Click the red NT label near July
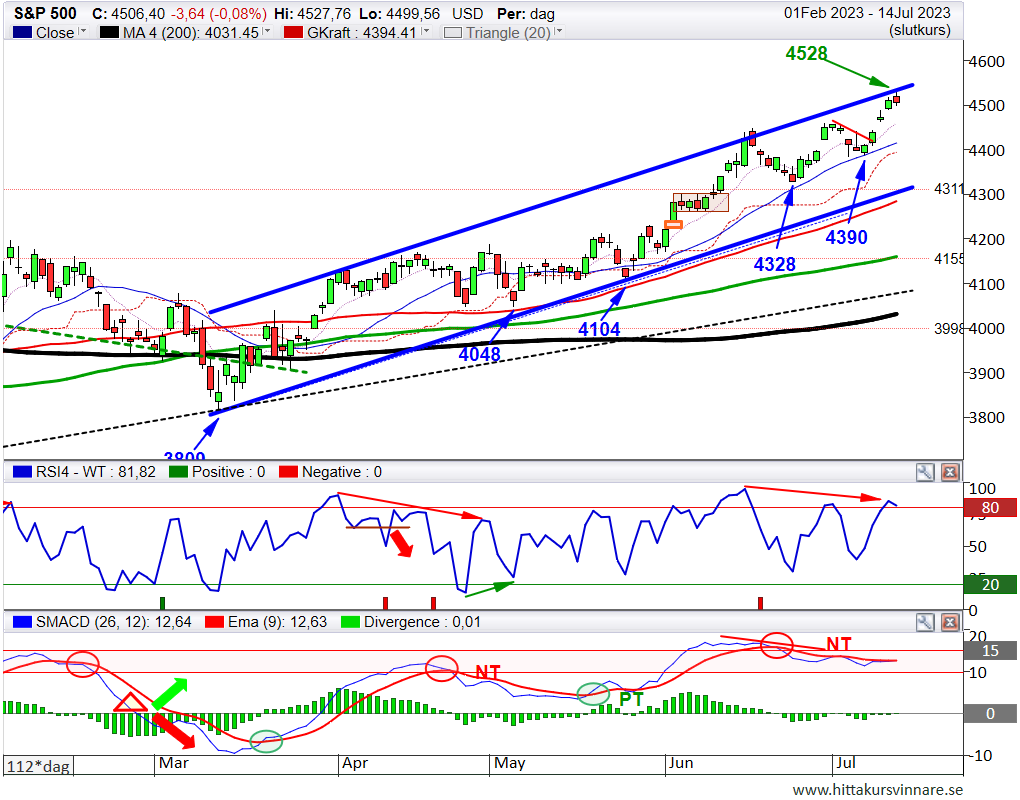This screenshot has width=1020, height=800. pyautogui.click(x=839, y=644)
